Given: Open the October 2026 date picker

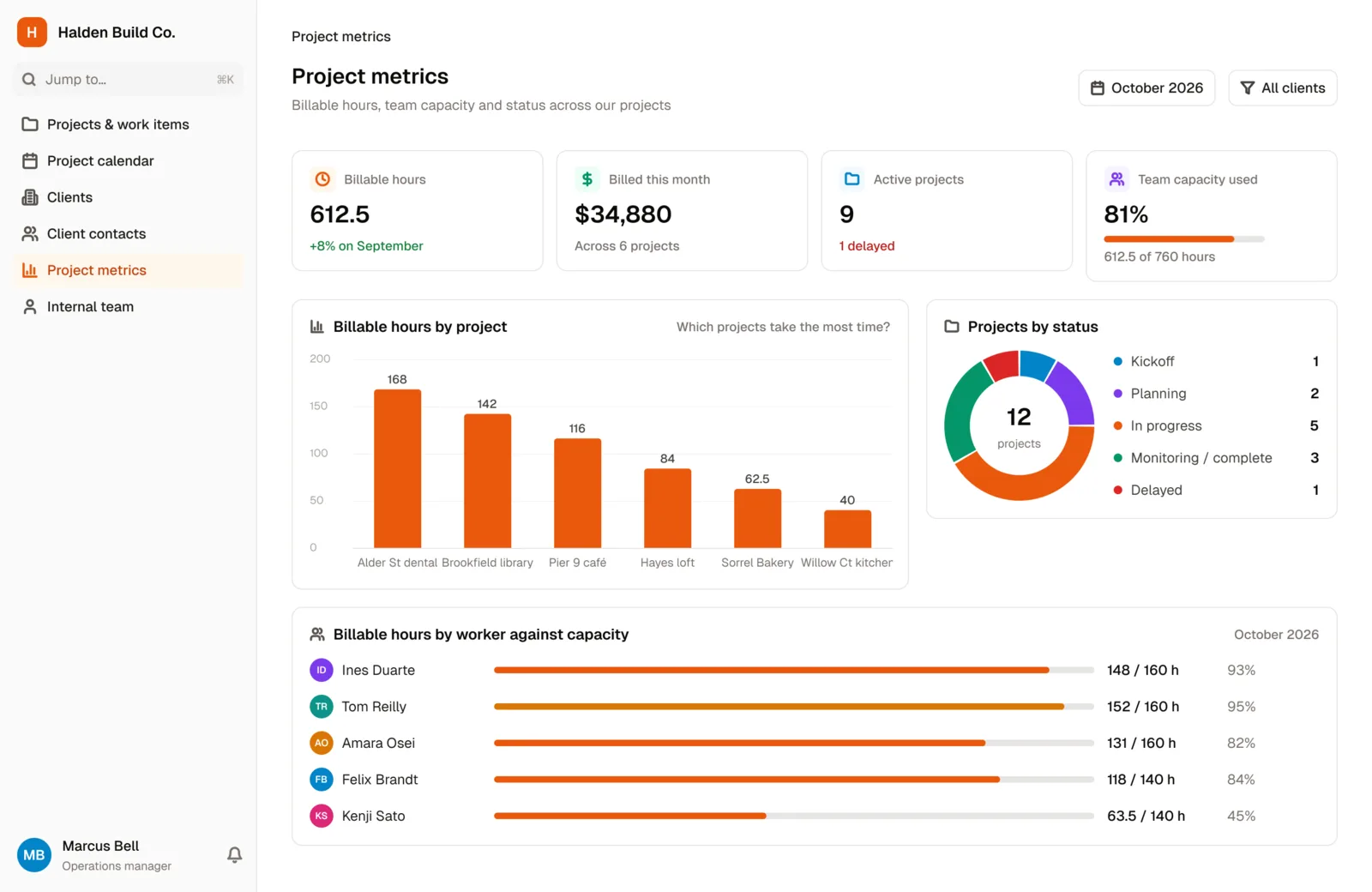Looking at the screenshot, I should [1146, 88].
